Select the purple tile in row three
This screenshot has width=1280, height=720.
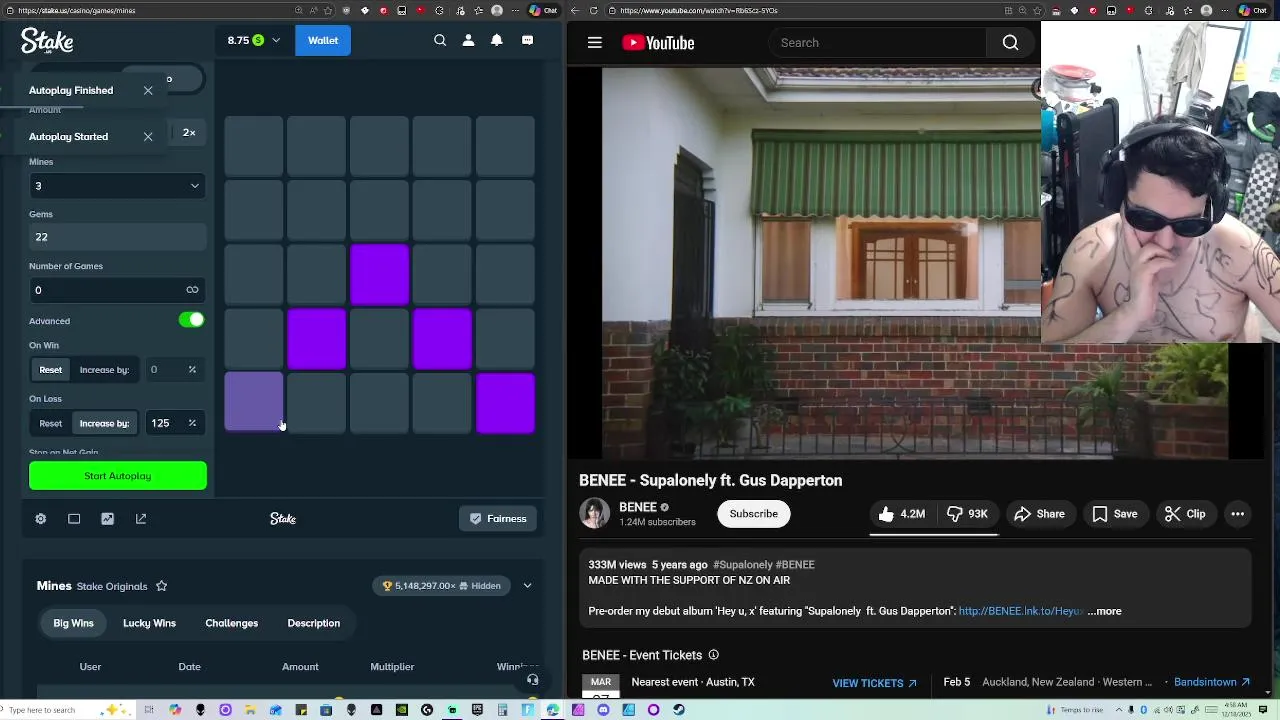tap(379, 275)
